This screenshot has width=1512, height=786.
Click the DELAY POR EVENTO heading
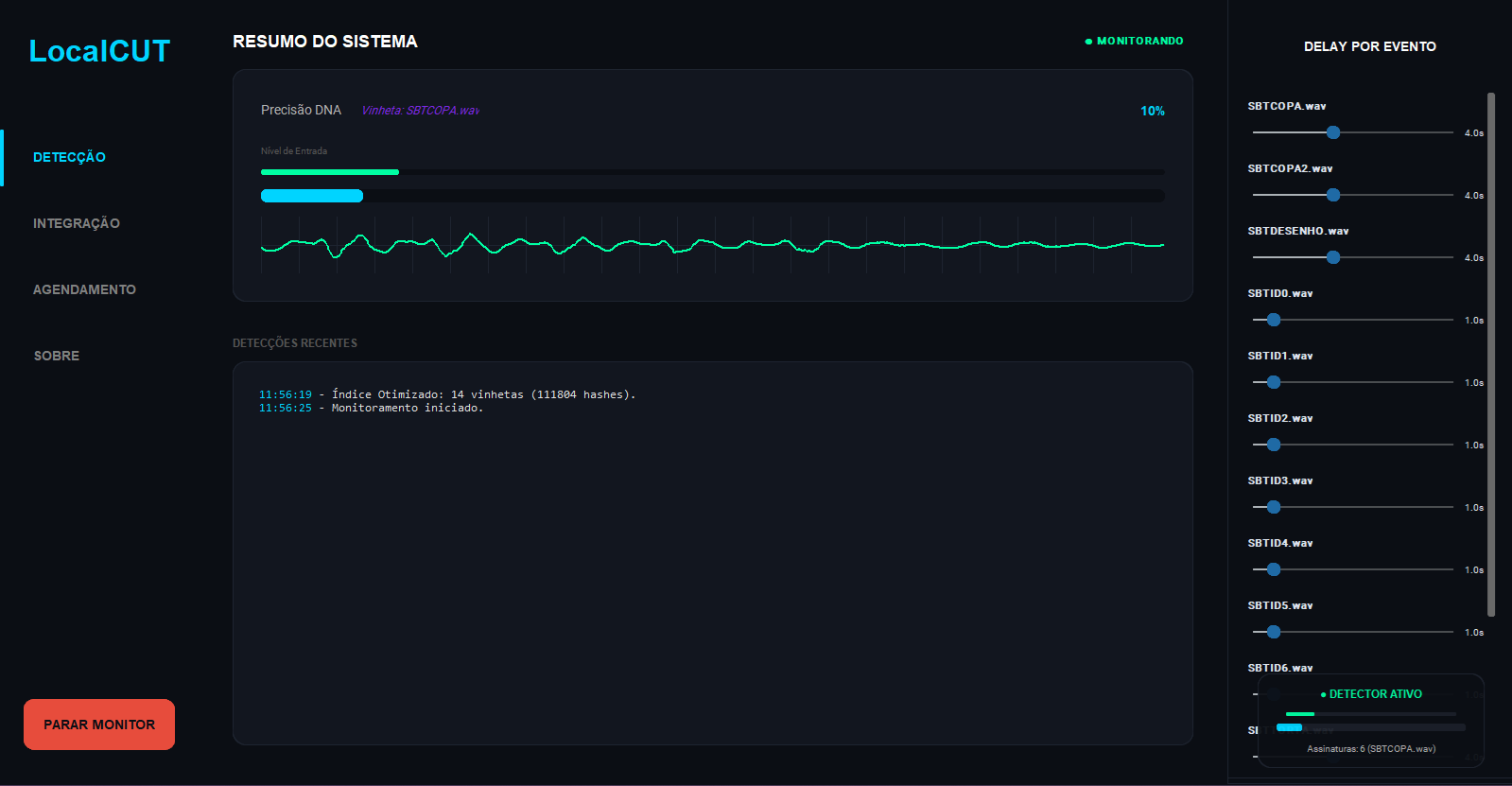pyautogui.click(x=1369, y=46)
